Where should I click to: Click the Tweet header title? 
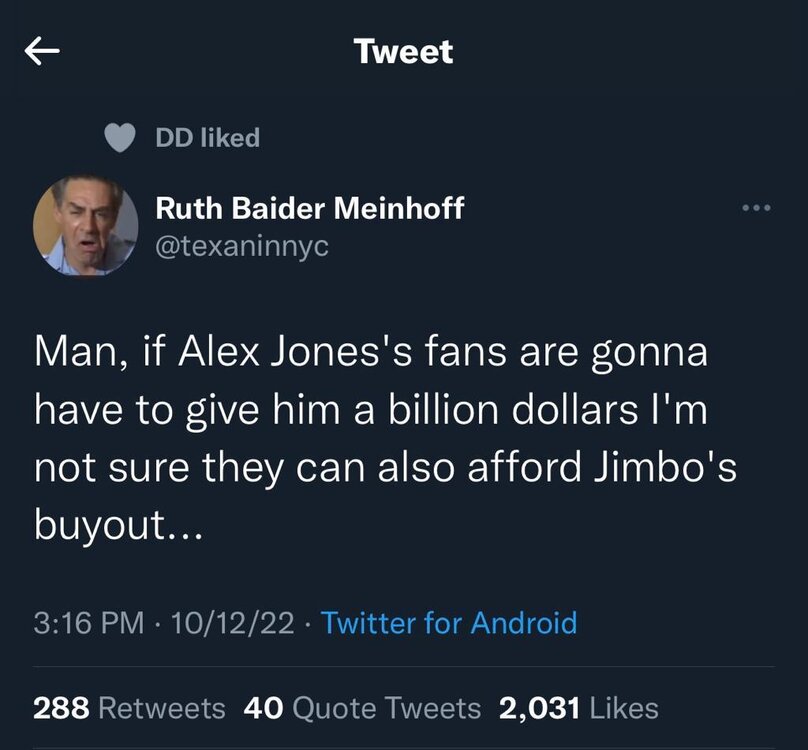[x=404, y=52]
